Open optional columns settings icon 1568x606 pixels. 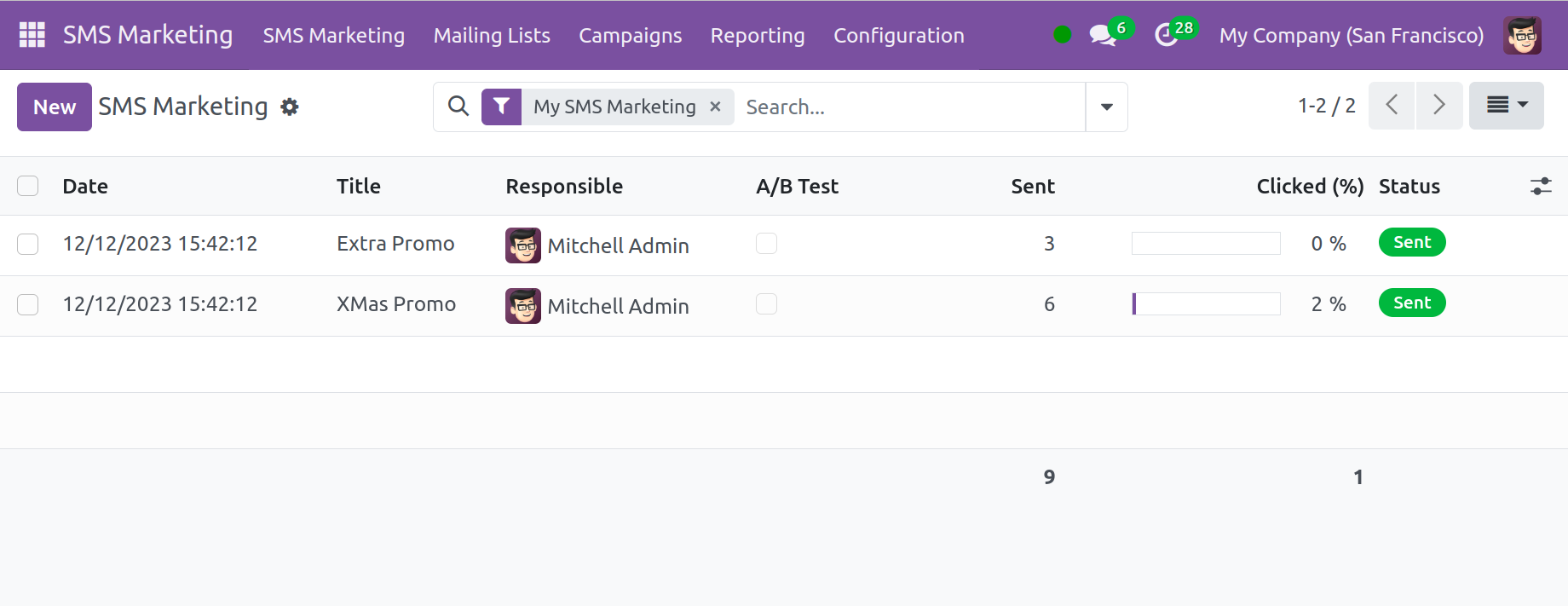coord(1540,187)
